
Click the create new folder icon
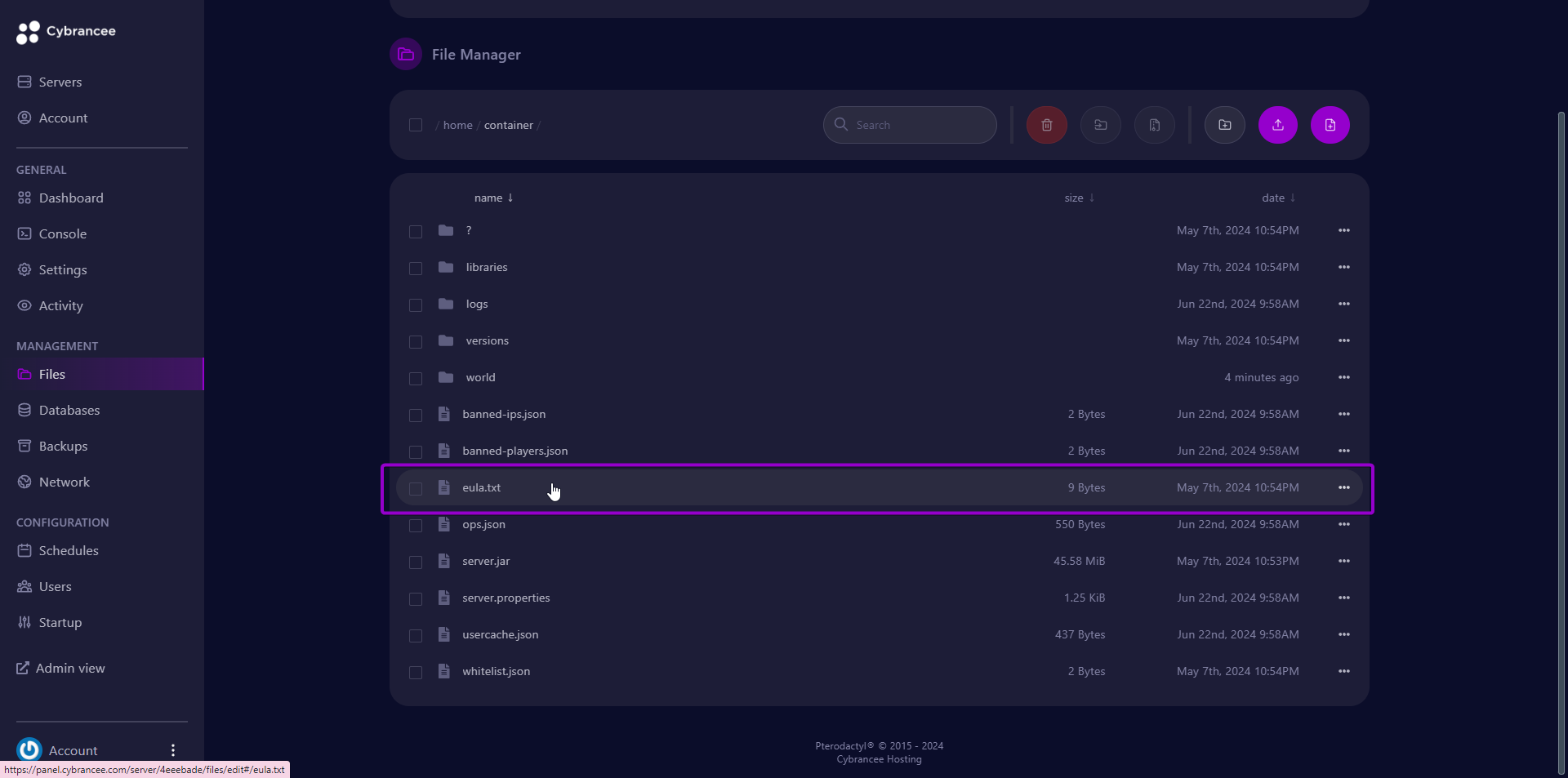tap(1224, 125)
